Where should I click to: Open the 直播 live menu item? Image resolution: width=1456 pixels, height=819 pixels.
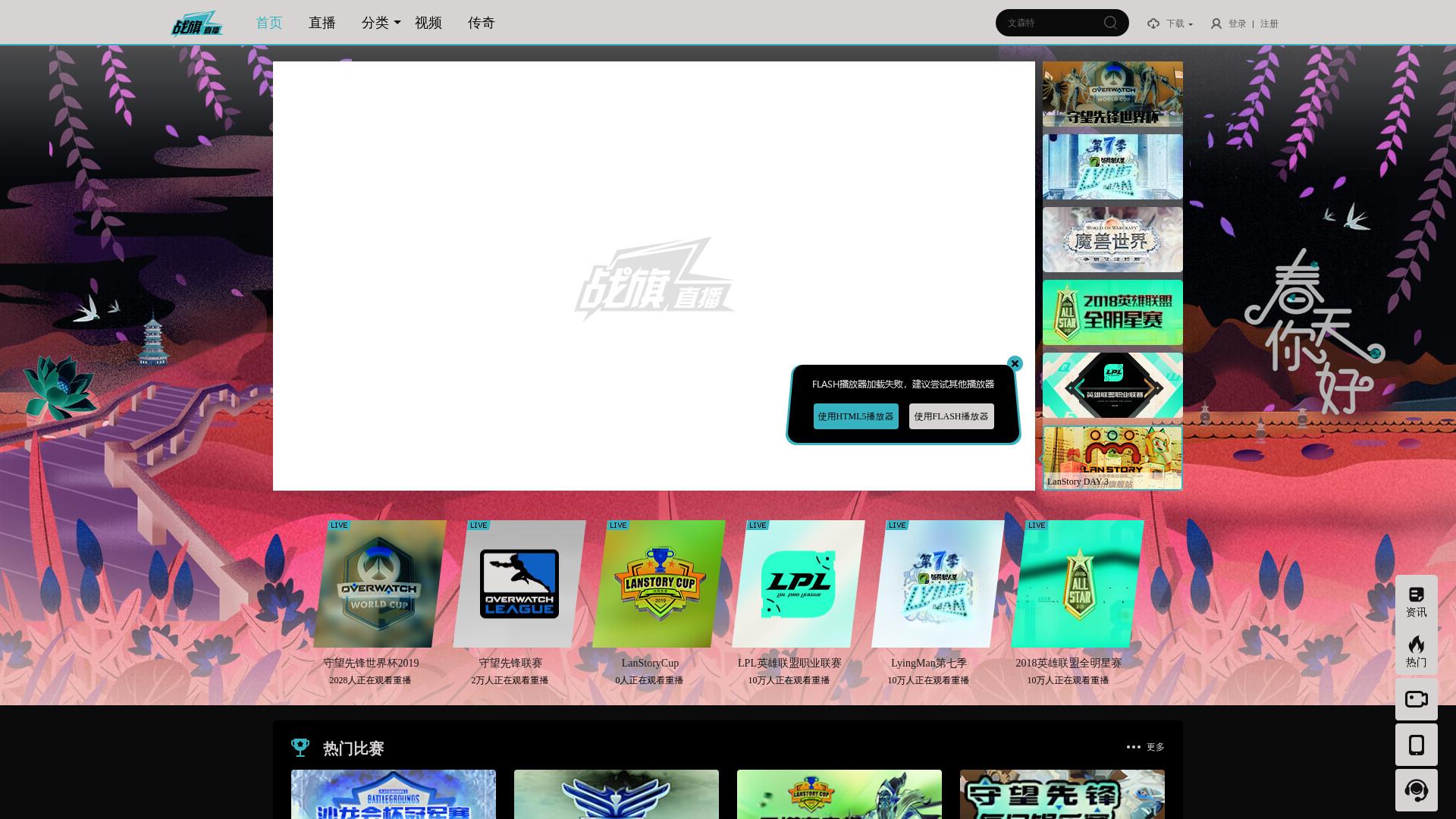click(322, 23)
